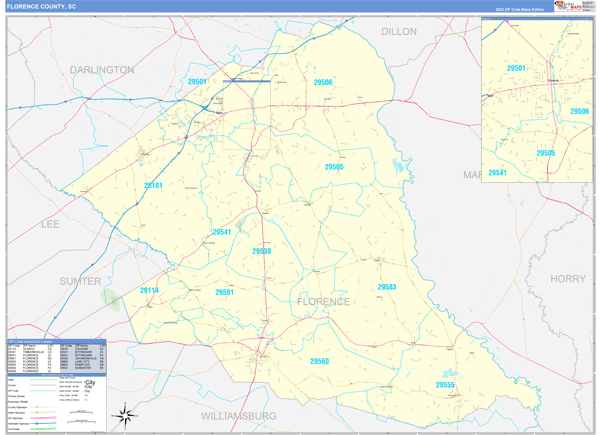This screenshot has height=435, width=600.
Task: Open the ZIP code index table
Action: point(56,356)
